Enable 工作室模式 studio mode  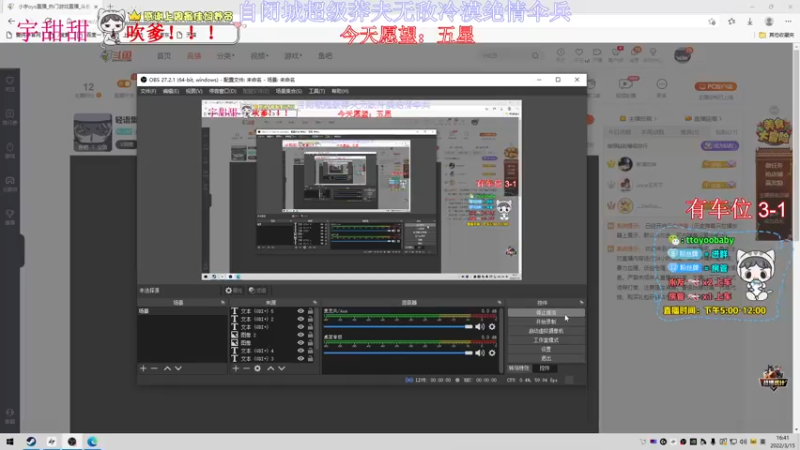546,340
